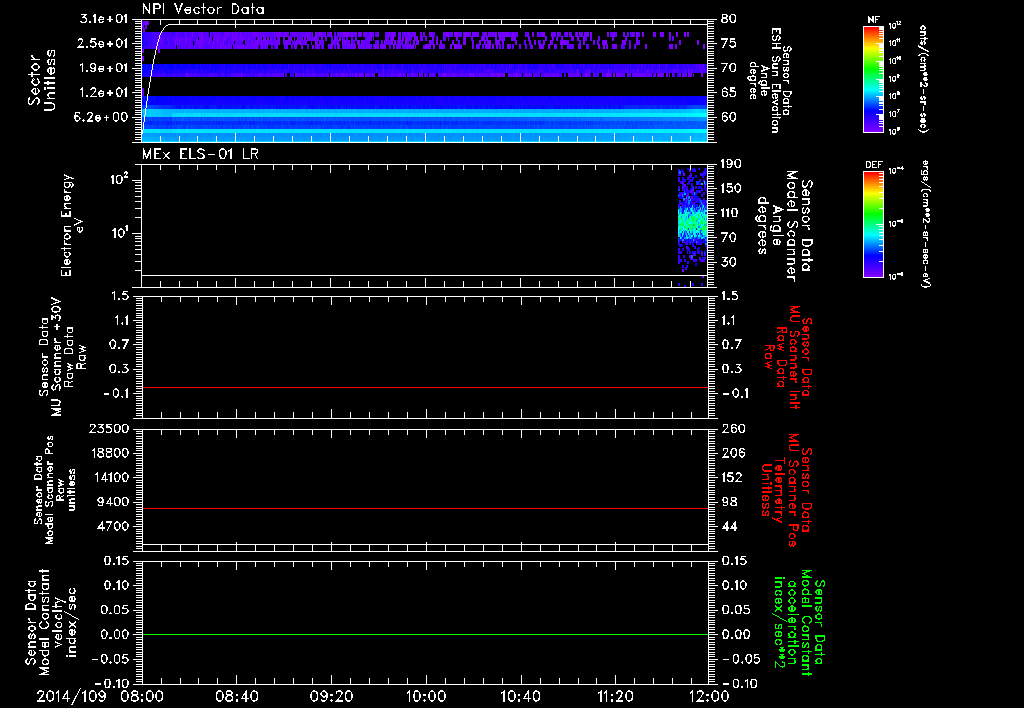Click the 44 telemetry tick label
Viewport: 1024px width, 708px height.
pyautogui.click(x=728, y=526)
